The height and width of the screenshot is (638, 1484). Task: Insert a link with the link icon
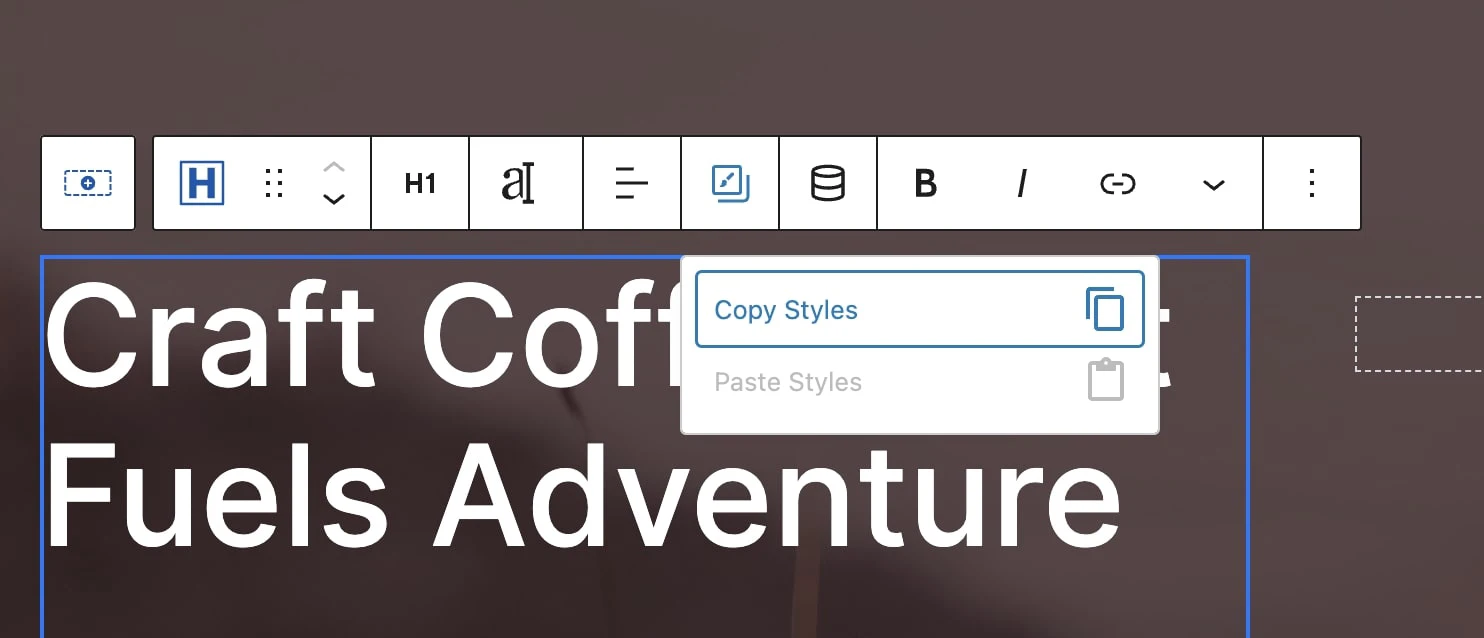(1117, 184)
